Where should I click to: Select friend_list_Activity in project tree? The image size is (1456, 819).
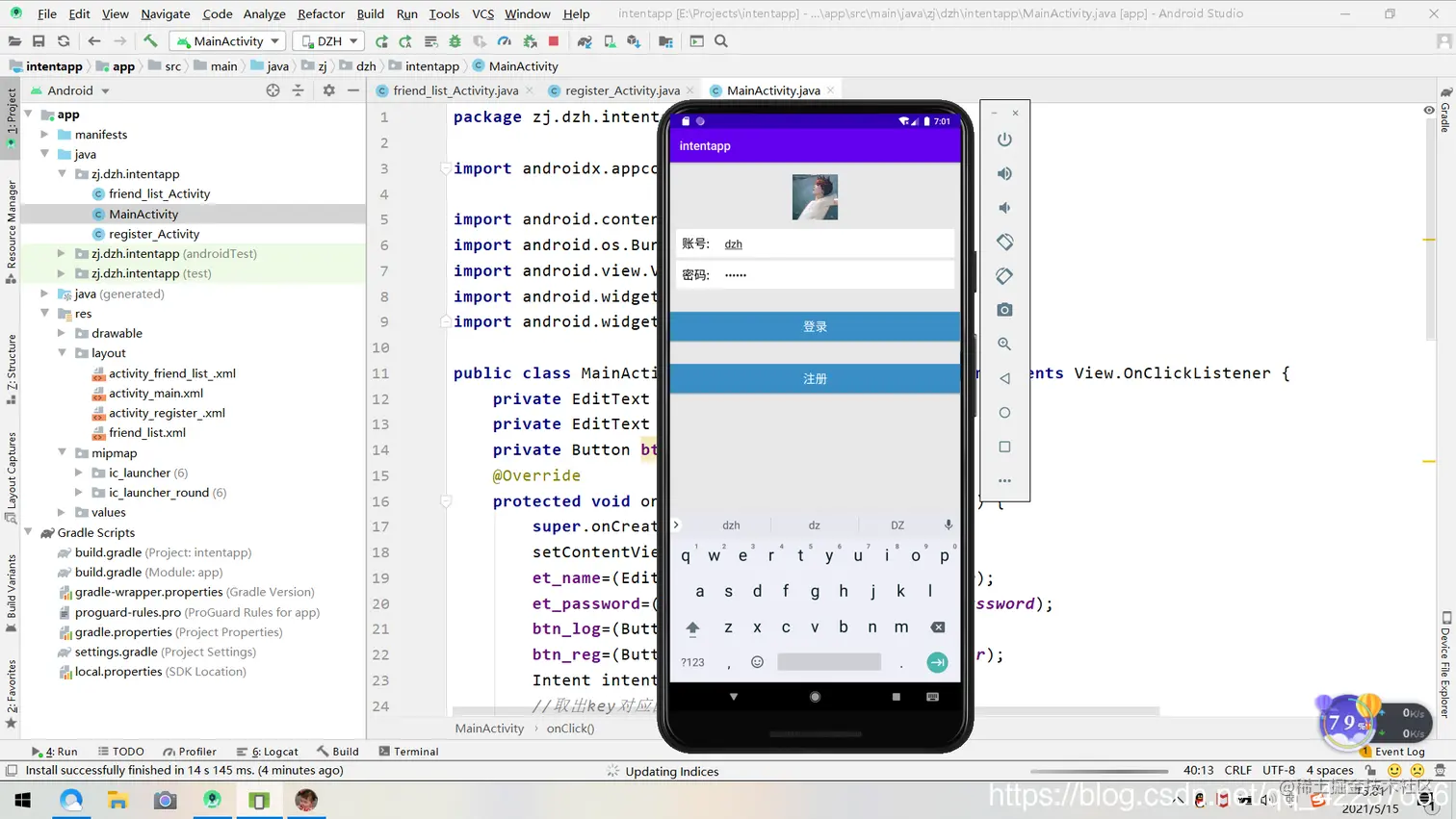159,193
